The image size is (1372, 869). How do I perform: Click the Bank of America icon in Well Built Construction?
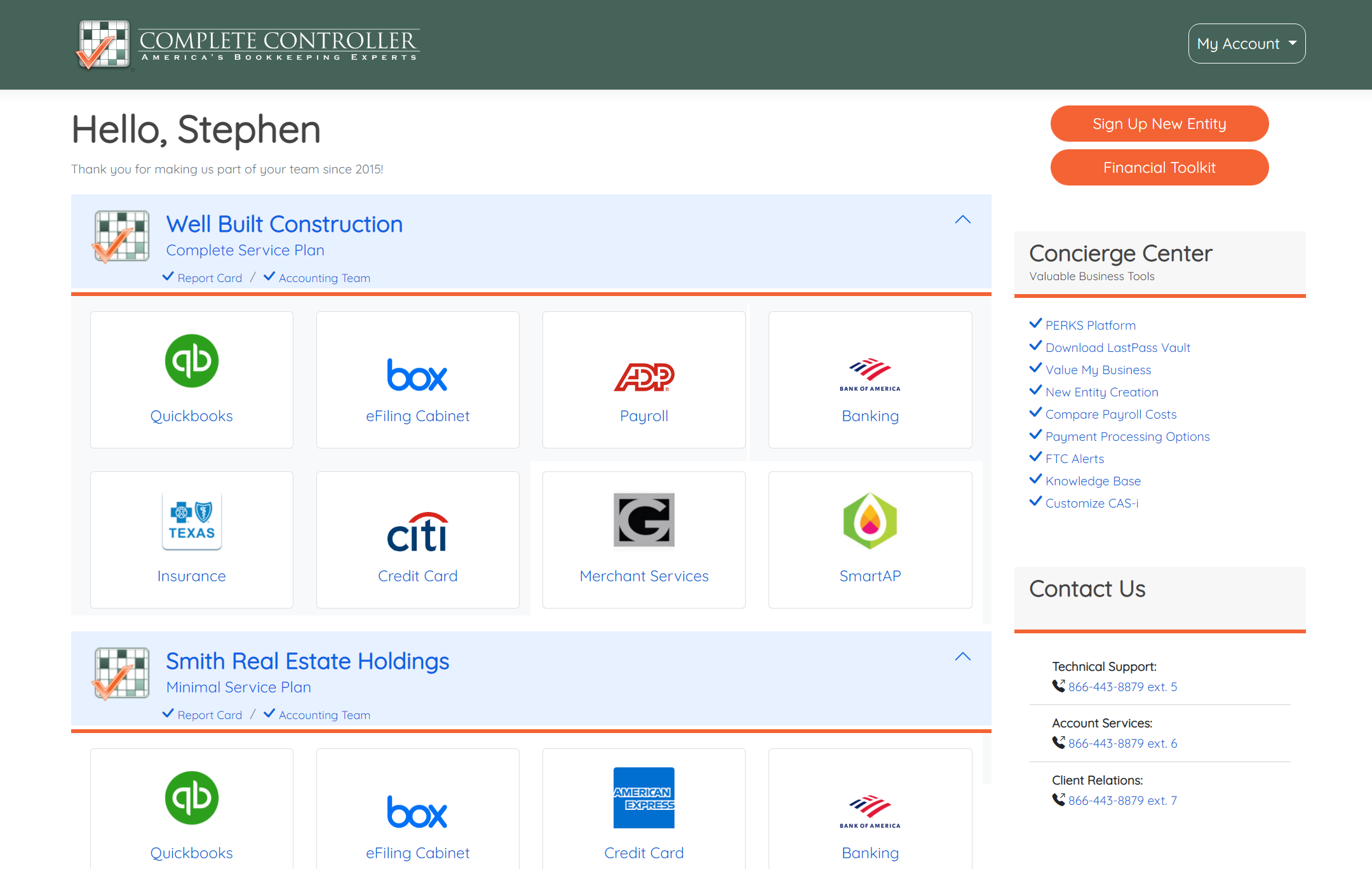870,375
